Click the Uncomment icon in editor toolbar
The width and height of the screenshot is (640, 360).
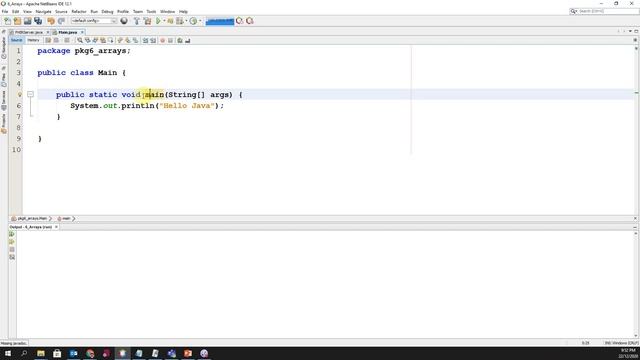click(x=188, y=40)
